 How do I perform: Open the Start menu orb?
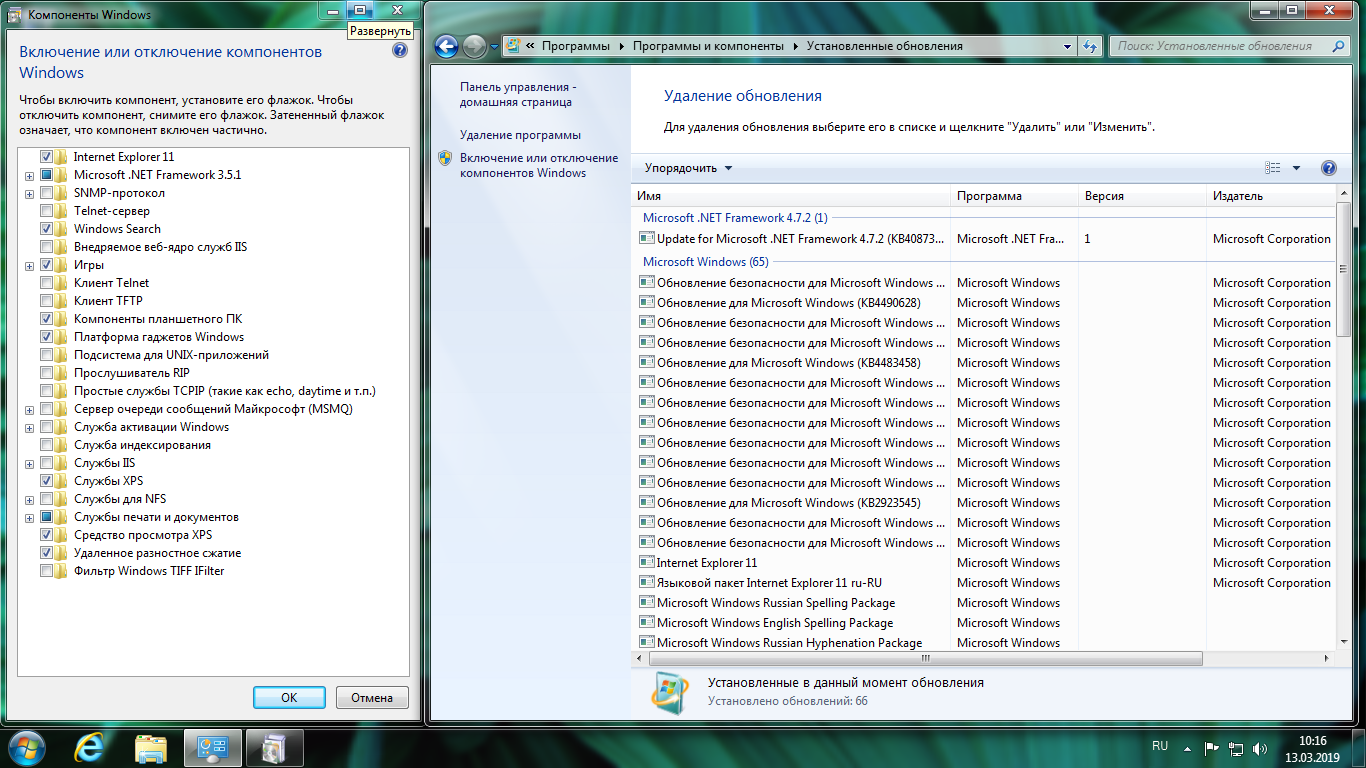pos(26,747)
